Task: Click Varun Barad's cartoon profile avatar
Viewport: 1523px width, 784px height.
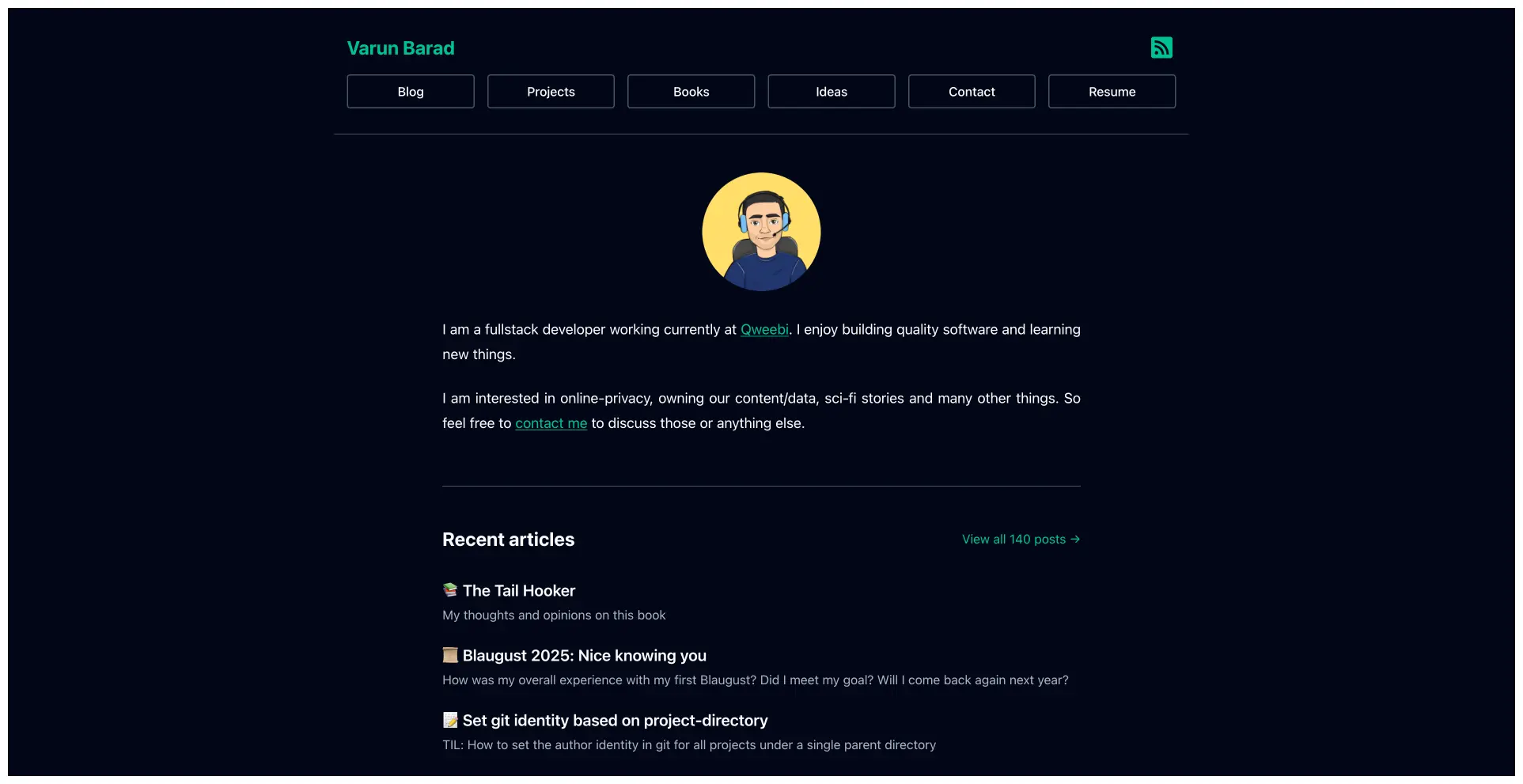Action: point(760,231)
